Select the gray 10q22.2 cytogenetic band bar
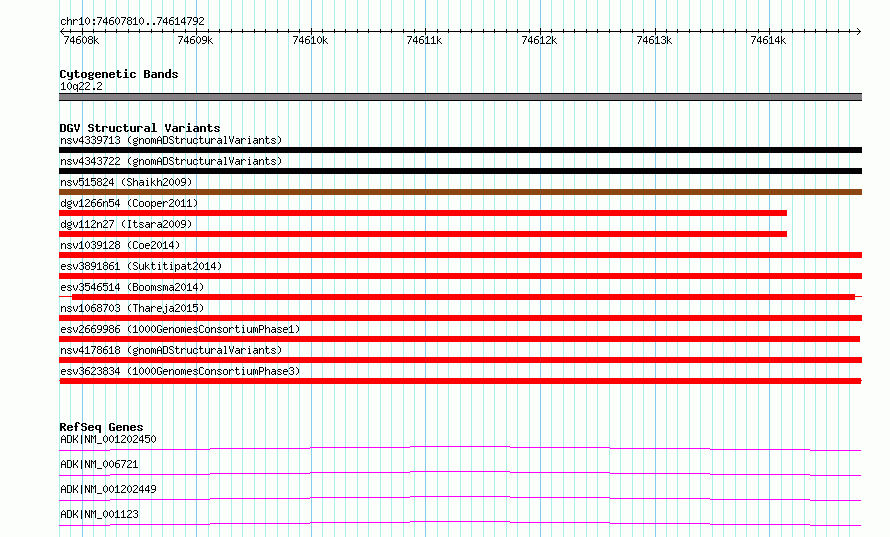The image size is (890, 537). pyautogui.click(x=460, y=97)
